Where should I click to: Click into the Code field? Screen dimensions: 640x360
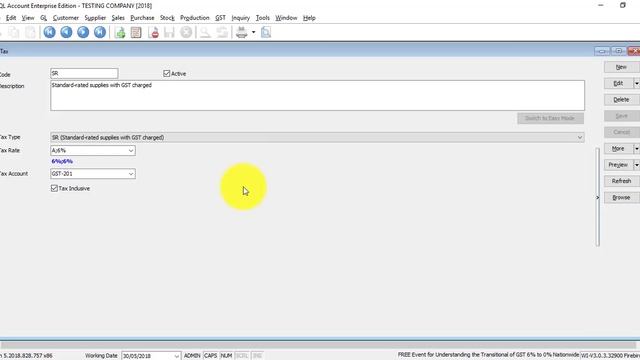point(84,73)
